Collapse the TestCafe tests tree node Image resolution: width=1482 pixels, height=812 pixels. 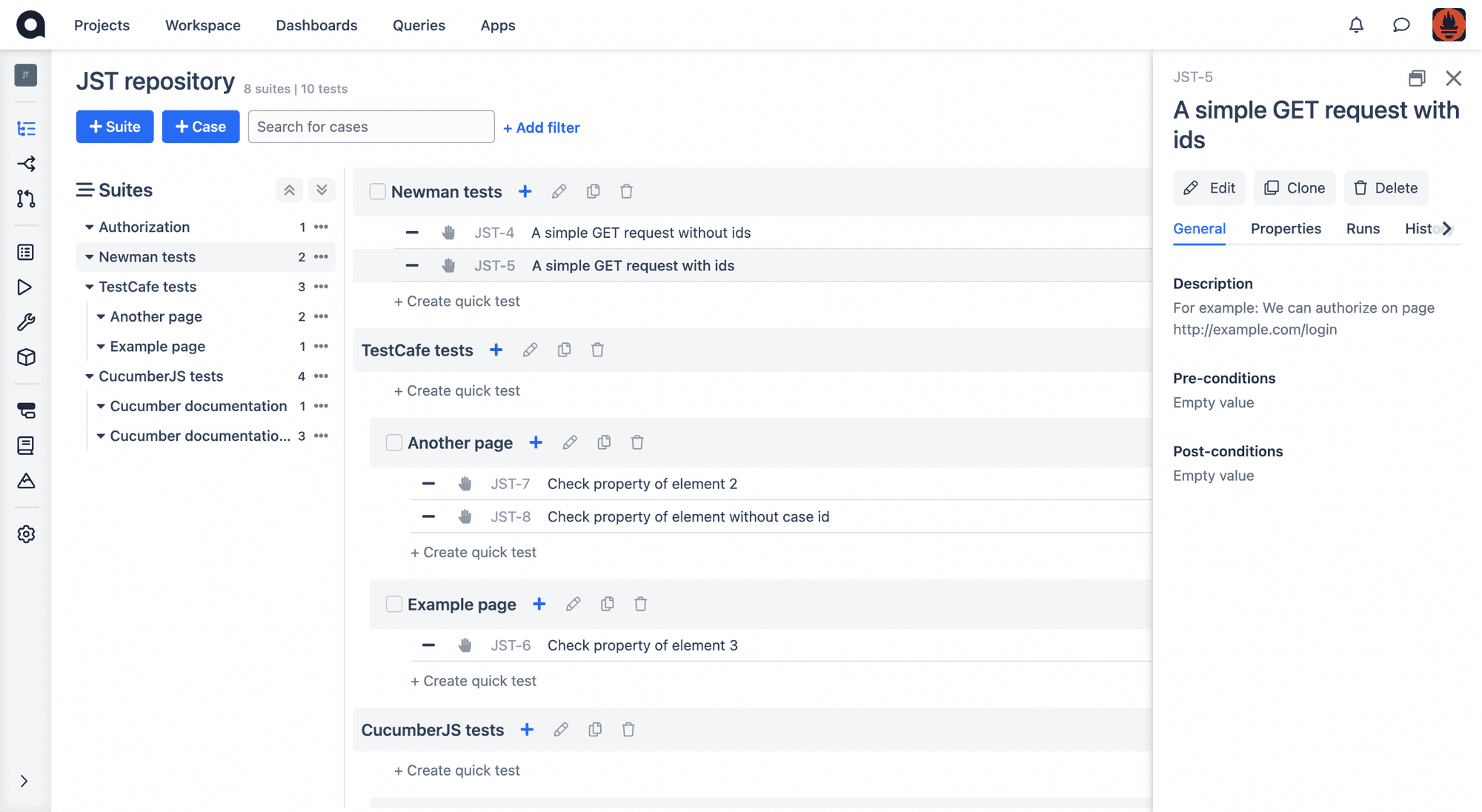(x=90, y=287)
